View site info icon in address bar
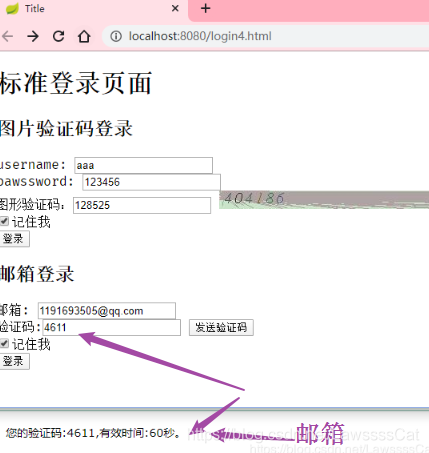This screenshot has height=453, width=429. (116, 36)
